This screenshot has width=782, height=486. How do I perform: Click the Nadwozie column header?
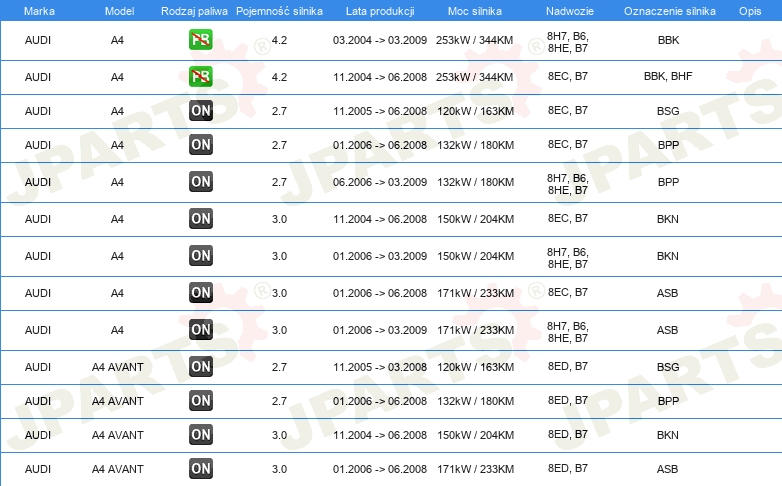(x=570, y=11)
